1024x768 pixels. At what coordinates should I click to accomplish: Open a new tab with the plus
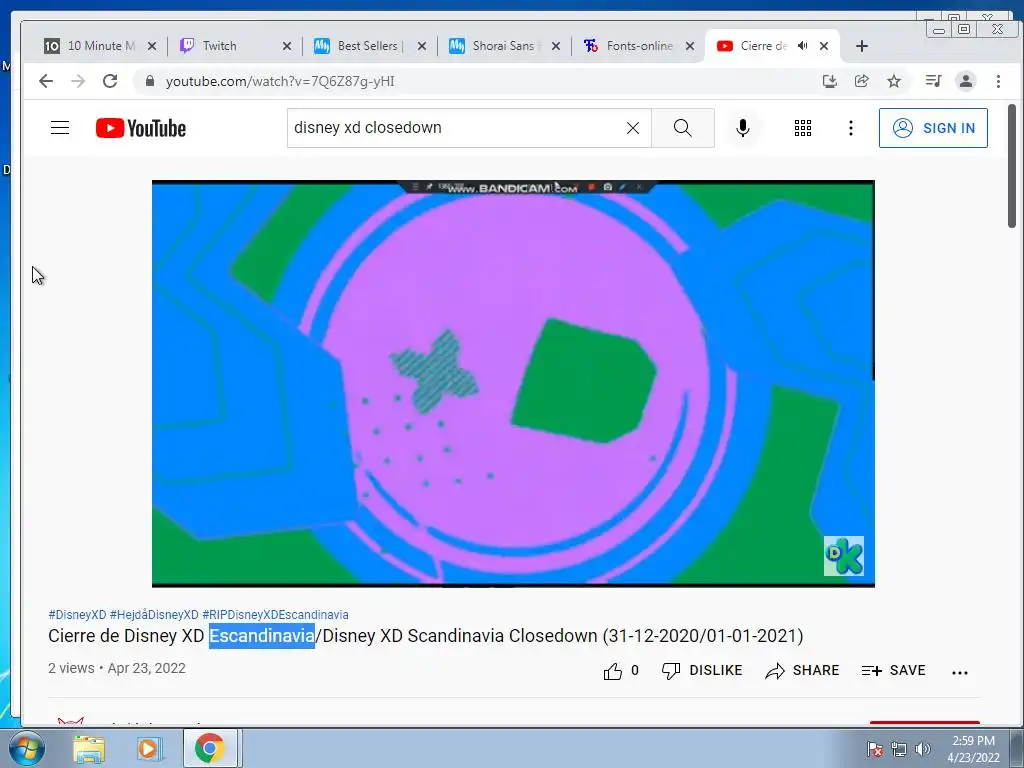pos(862,46)
